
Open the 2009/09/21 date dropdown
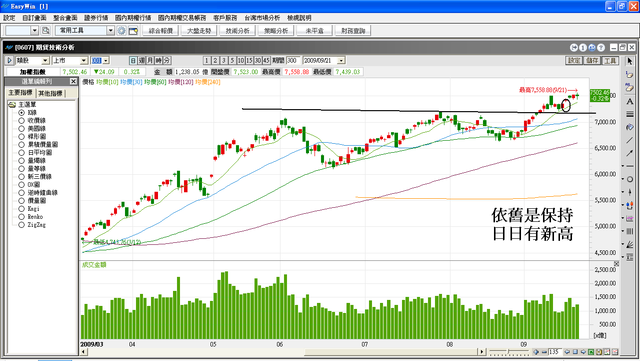341,60
